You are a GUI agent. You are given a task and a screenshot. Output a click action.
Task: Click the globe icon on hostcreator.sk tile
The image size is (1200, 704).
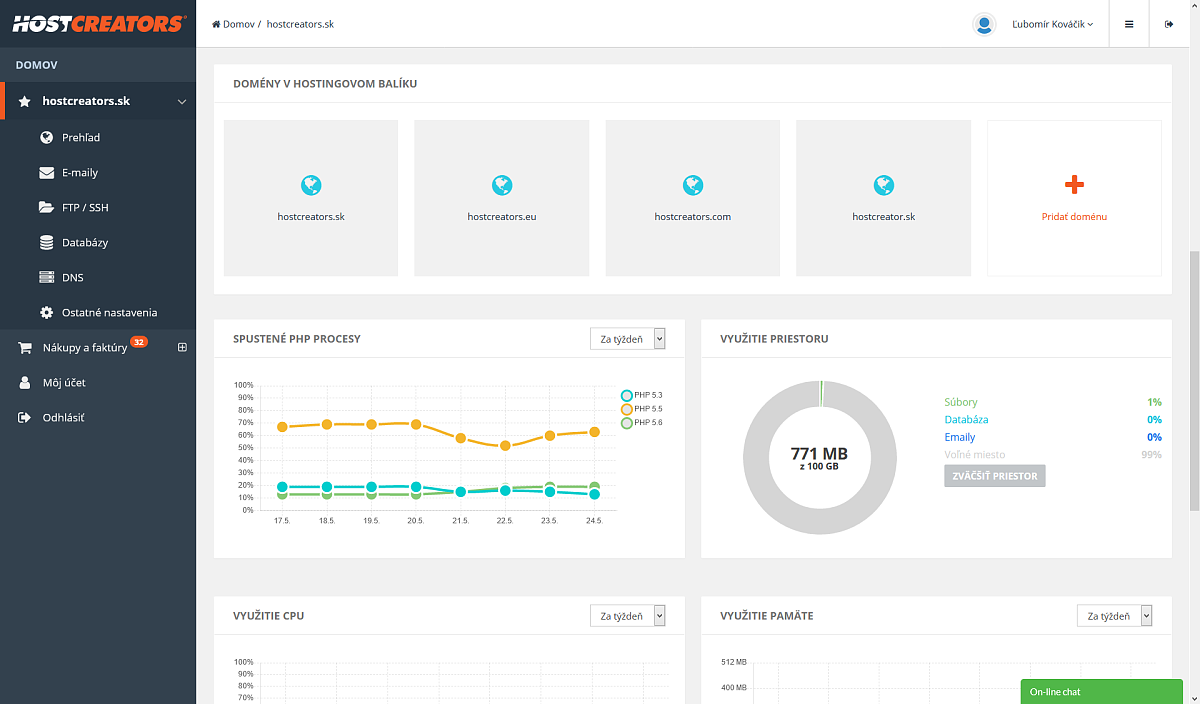pos(884,185)
